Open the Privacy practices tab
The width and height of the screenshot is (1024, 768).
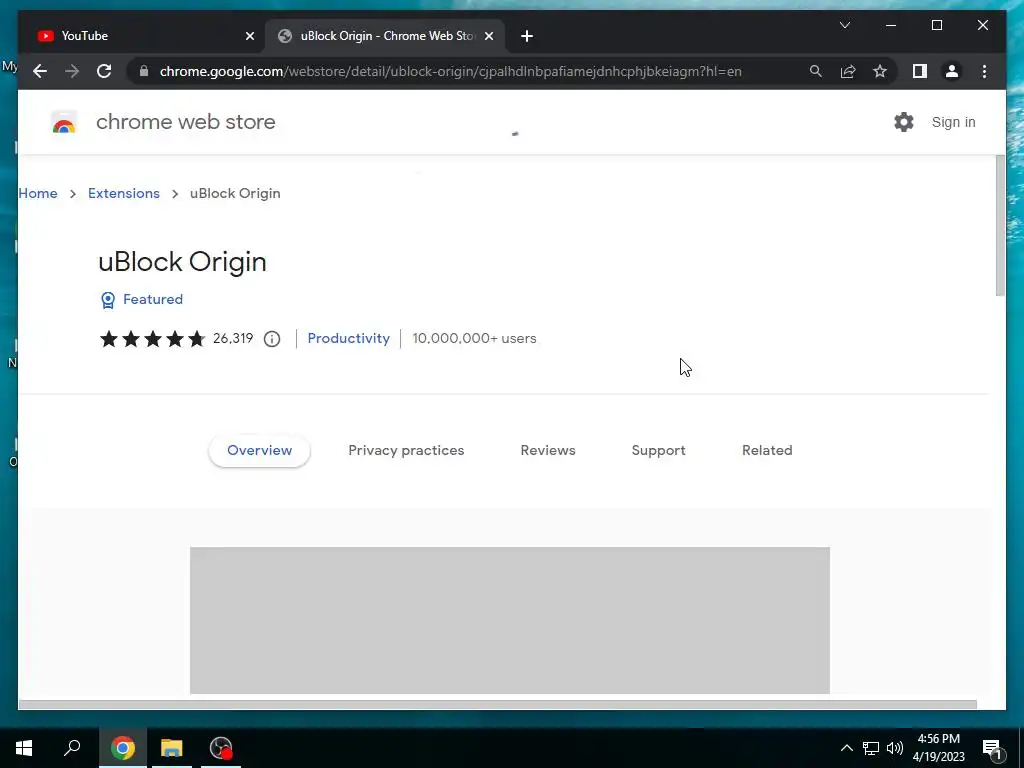click(406, 451)
